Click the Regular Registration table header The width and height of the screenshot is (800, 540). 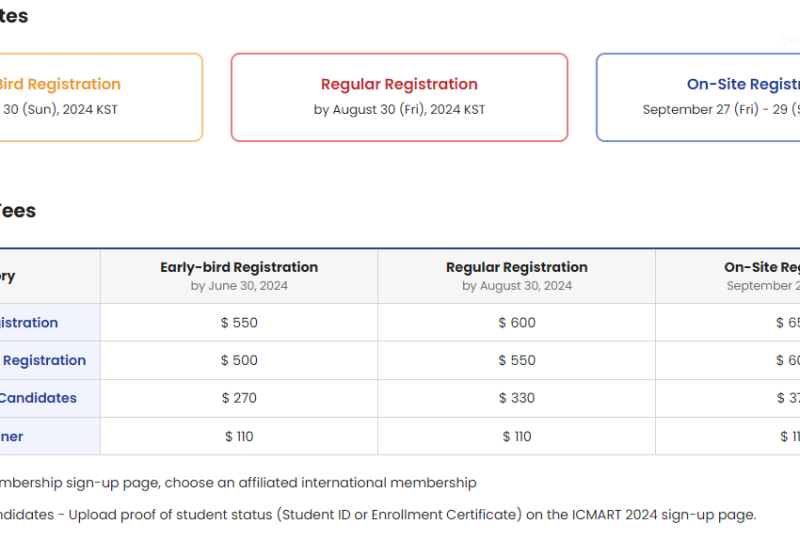click(x=516, y=276)
